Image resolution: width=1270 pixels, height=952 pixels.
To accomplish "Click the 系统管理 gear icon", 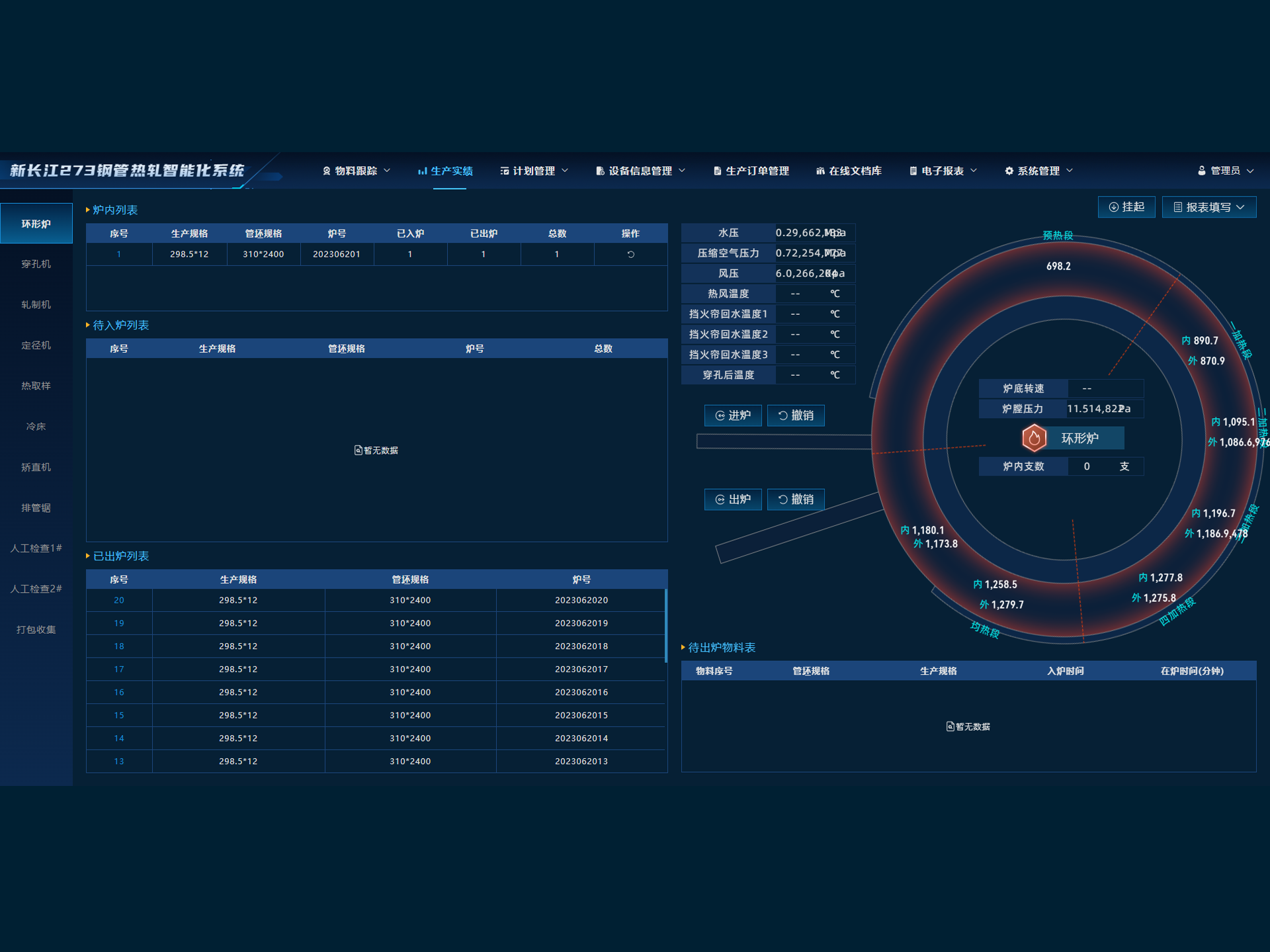I will click(1009, 171).
